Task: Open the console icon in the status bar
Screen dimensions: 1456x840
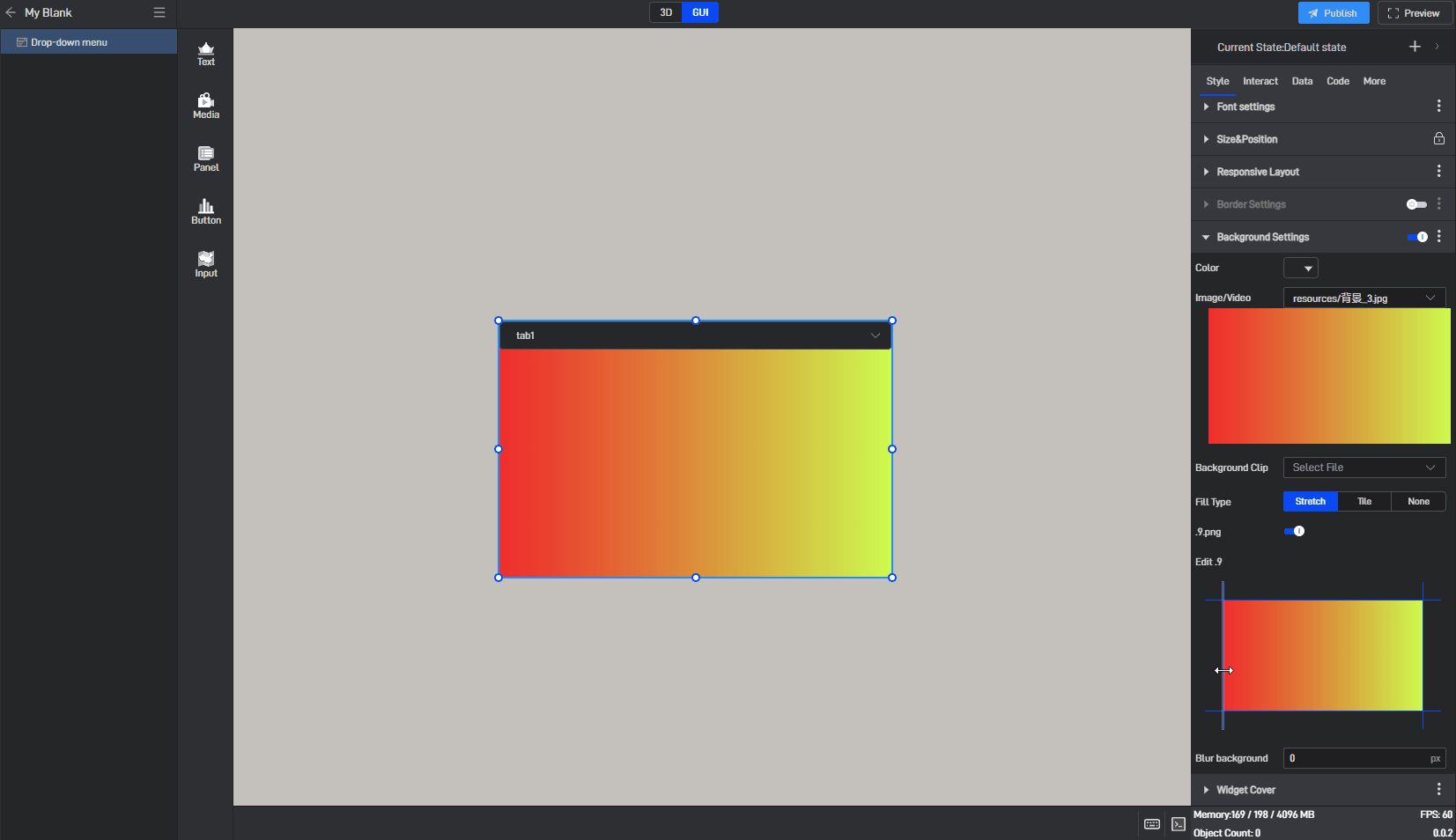Action: [x=1179, y=824]
